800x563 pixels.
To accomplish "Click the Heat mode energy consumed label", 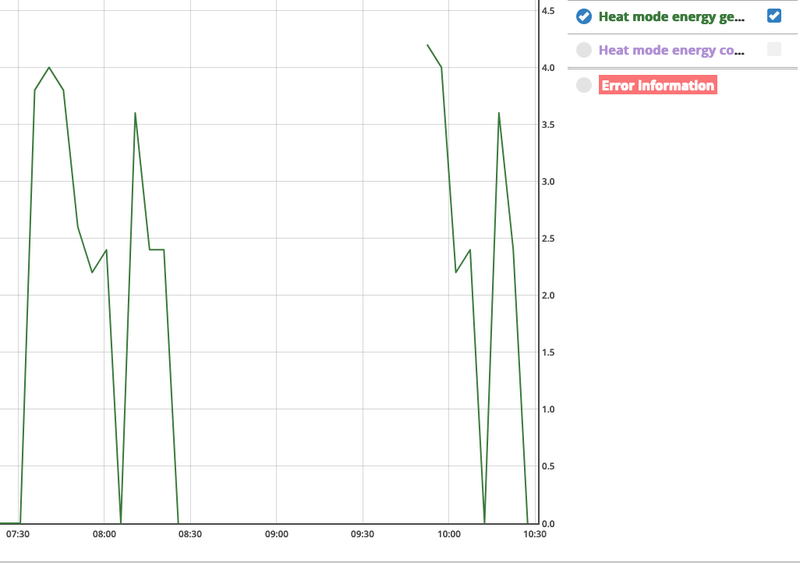I will click(x=671, y=50).
